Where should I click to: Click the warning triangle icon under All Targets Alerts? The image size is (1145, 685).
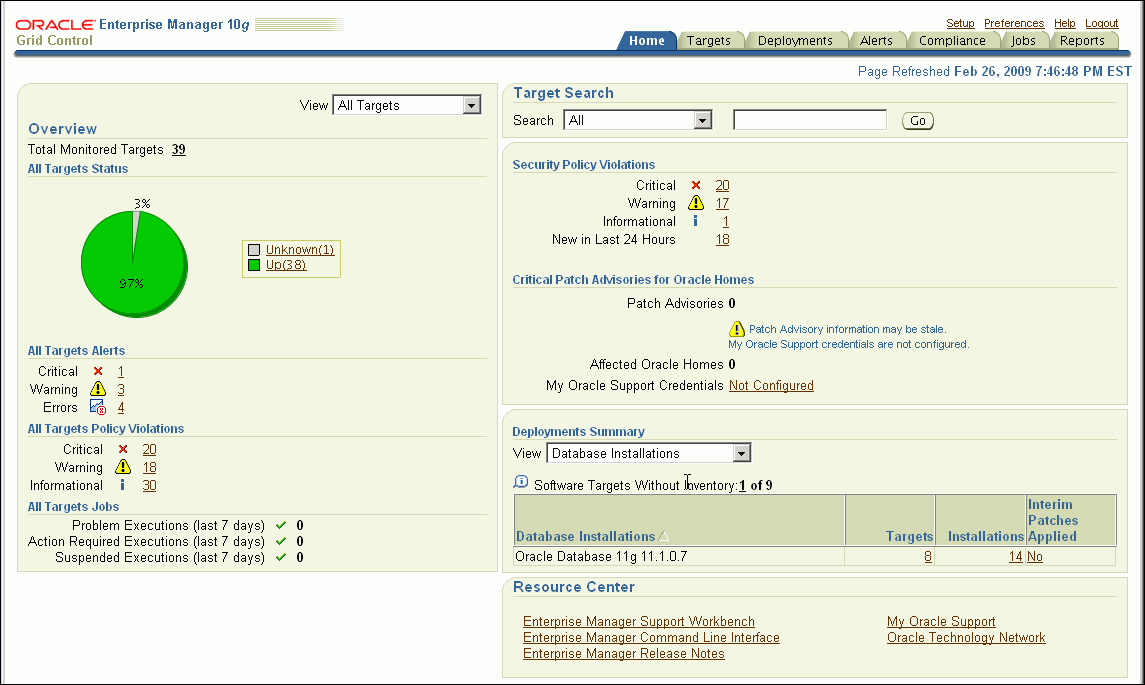[x=98, y=389]
